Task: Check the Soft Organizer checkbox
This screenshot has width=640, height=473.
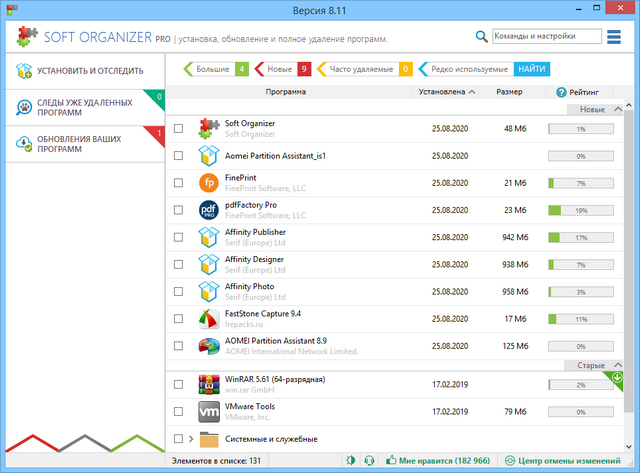Action: tap(178, 129)
